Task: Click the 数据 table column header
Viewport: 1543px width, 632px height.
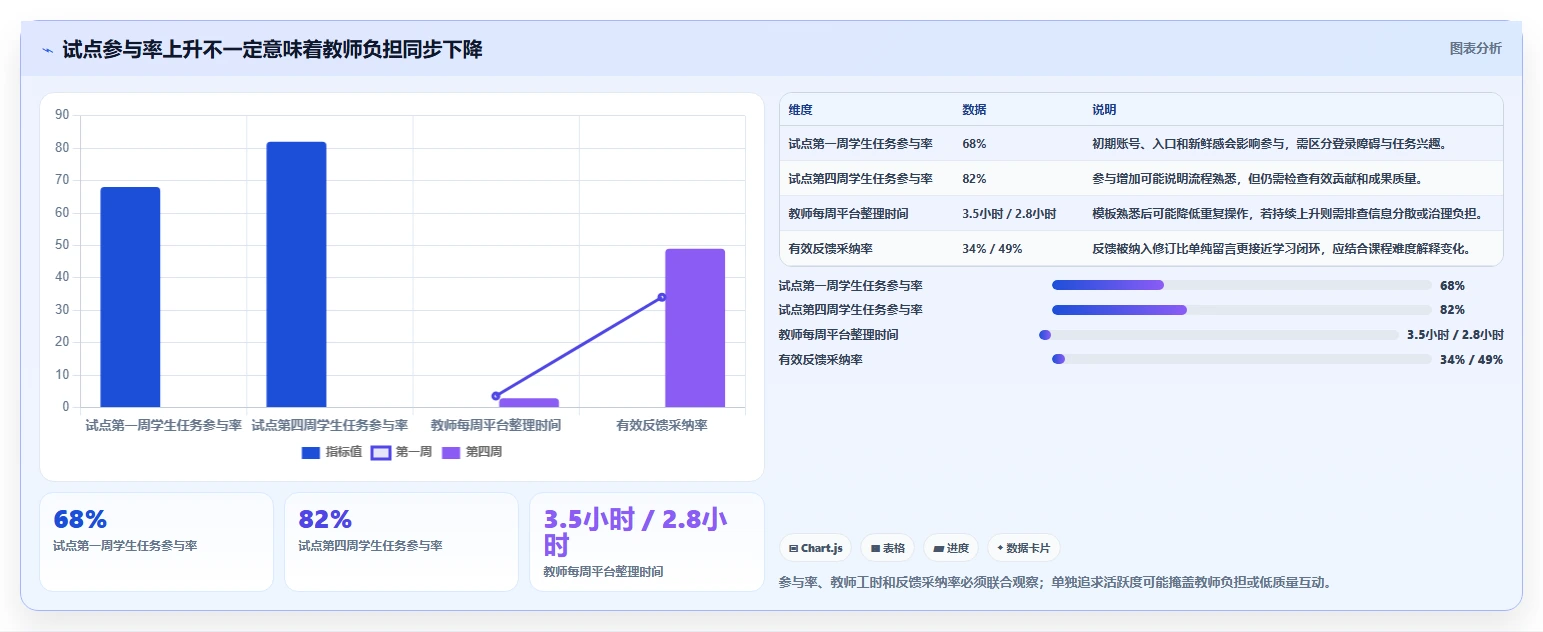Action: click(974, 110)
